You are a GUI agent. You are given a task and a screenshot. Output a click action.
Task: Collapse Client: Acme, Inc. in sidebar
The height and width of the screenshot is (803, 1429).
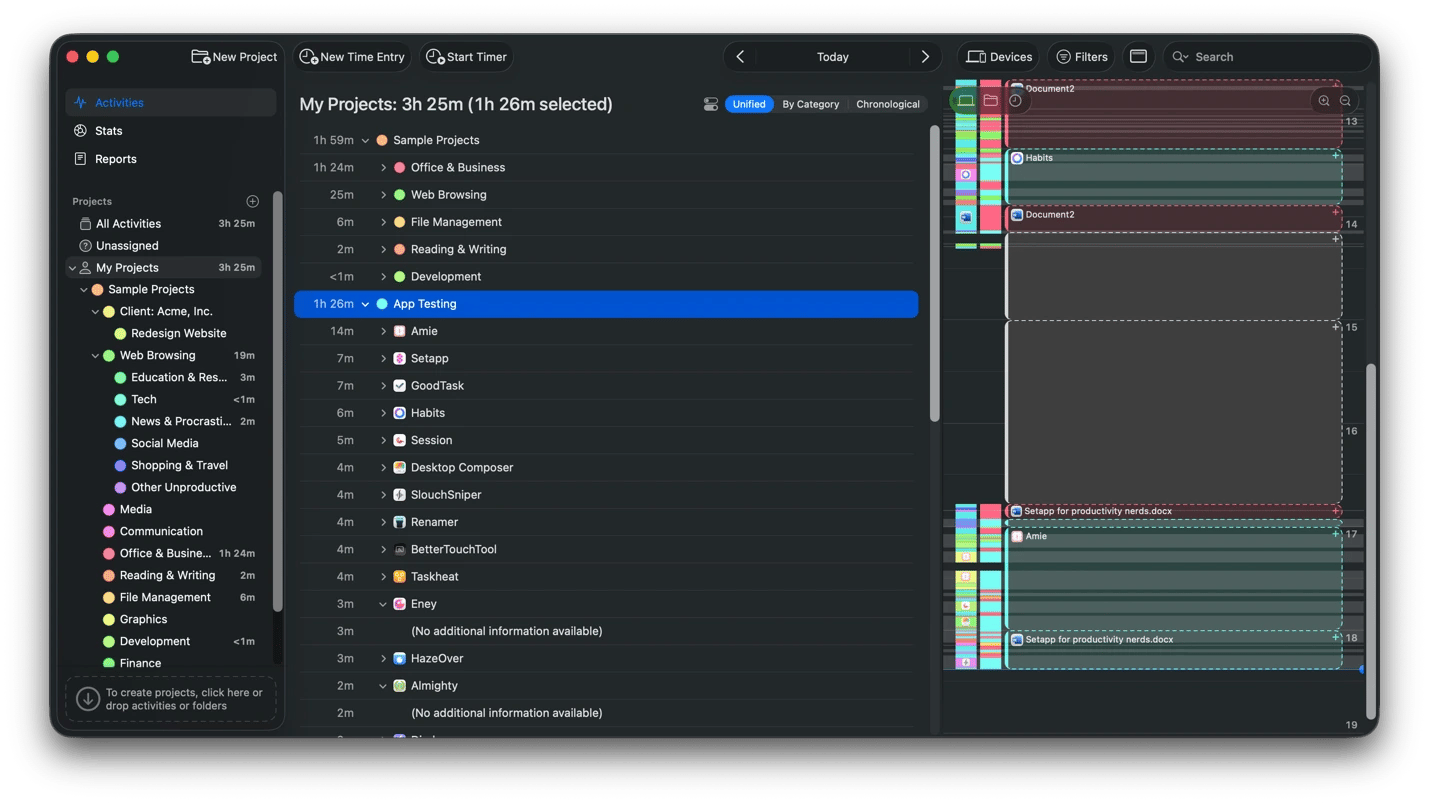point(95,312)
